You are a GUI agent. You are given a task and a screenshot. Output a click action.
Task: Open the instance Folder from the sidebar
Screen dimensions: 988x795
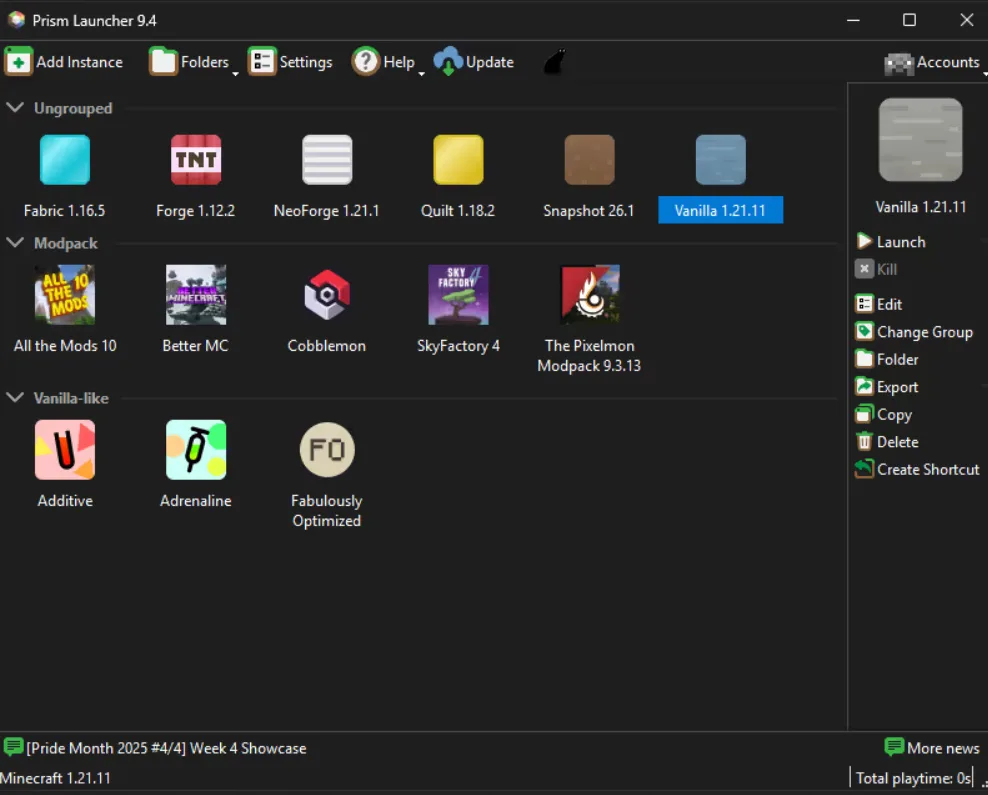coord(887,360)
